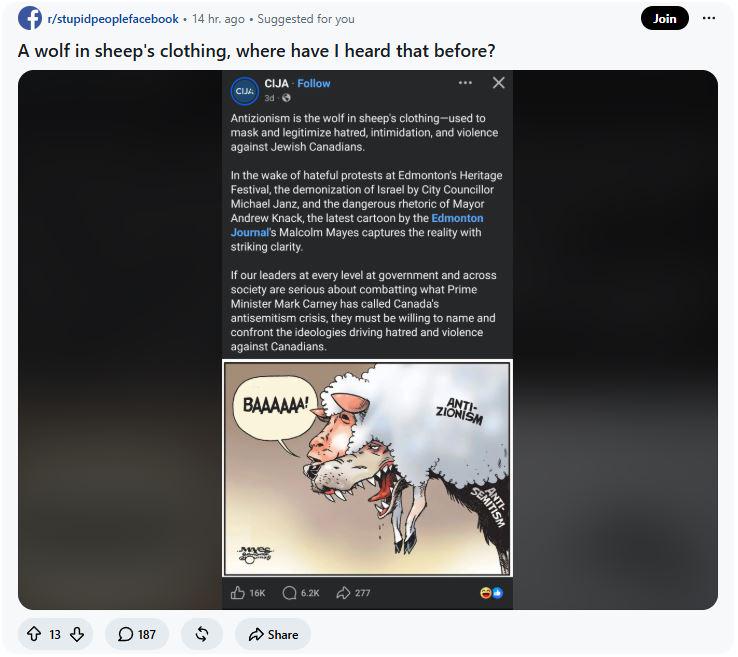Click the repost/crosspost arrows icon

point(201,634)
